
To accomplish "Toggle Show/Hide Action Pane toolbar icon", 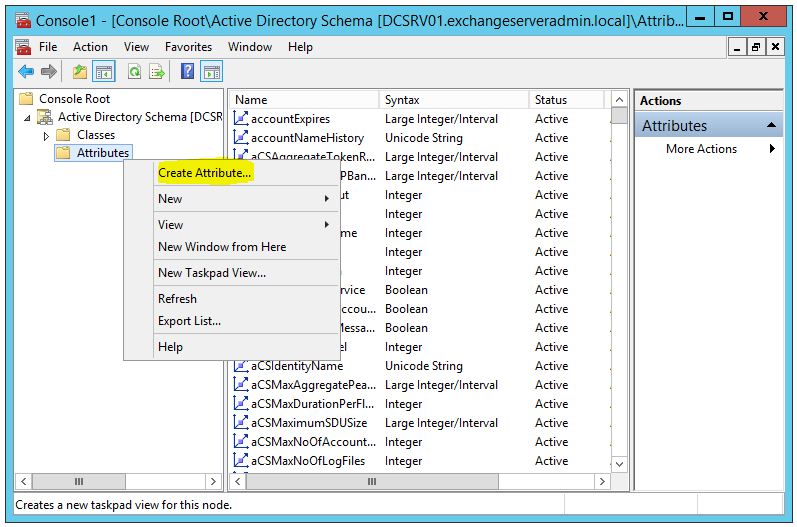I will coord(212,72).
